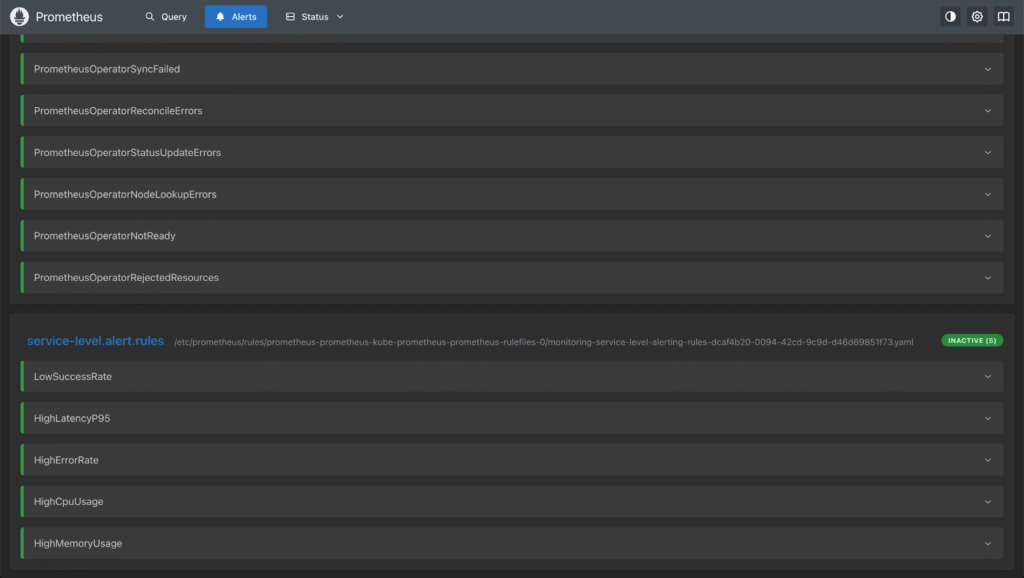Expand PrometheusOperatorRejectedResources chevron
The image size is (1024, 578).
[987, 278]
